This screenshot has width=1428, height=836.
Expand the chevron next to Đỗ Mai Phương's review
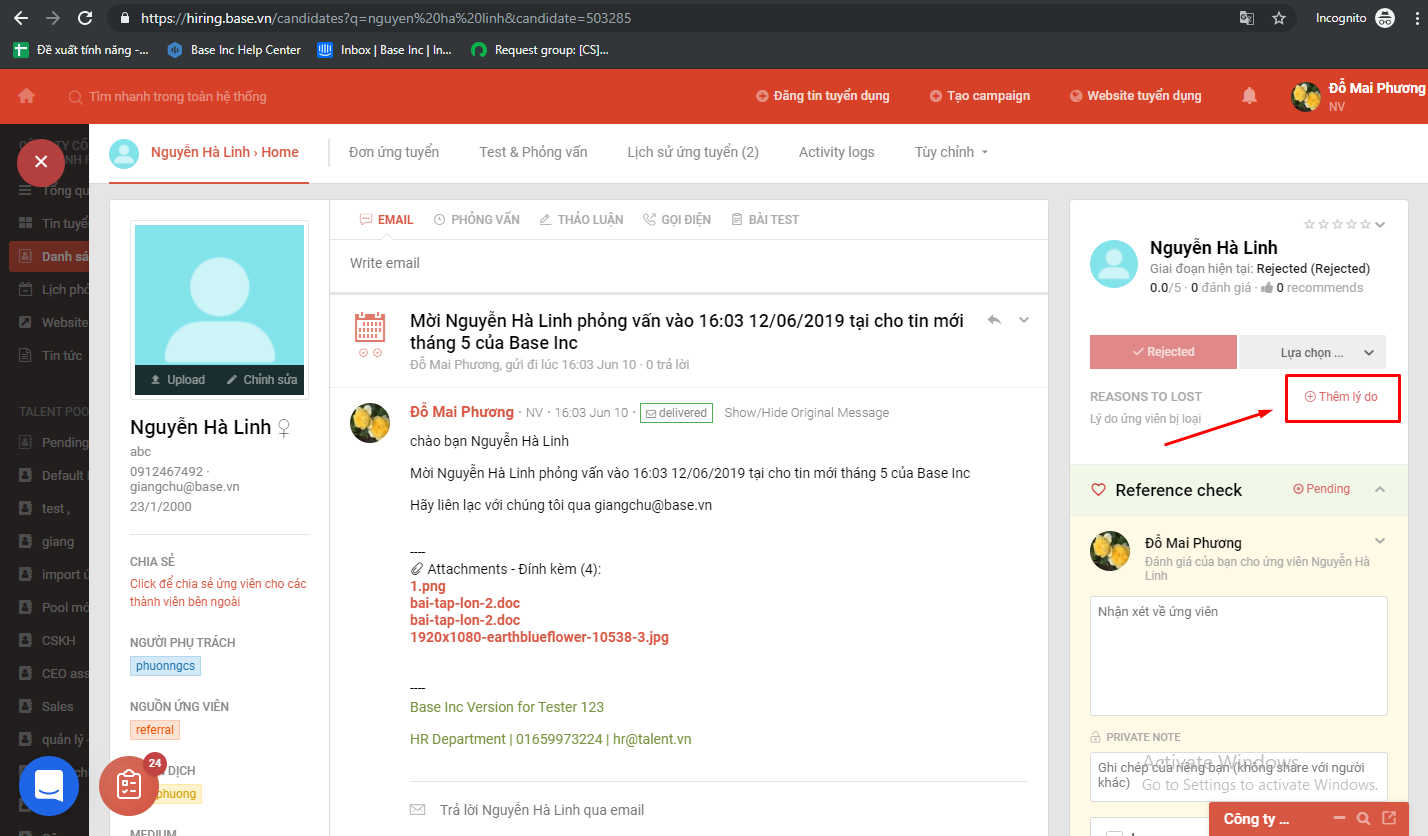point(1380,541)
